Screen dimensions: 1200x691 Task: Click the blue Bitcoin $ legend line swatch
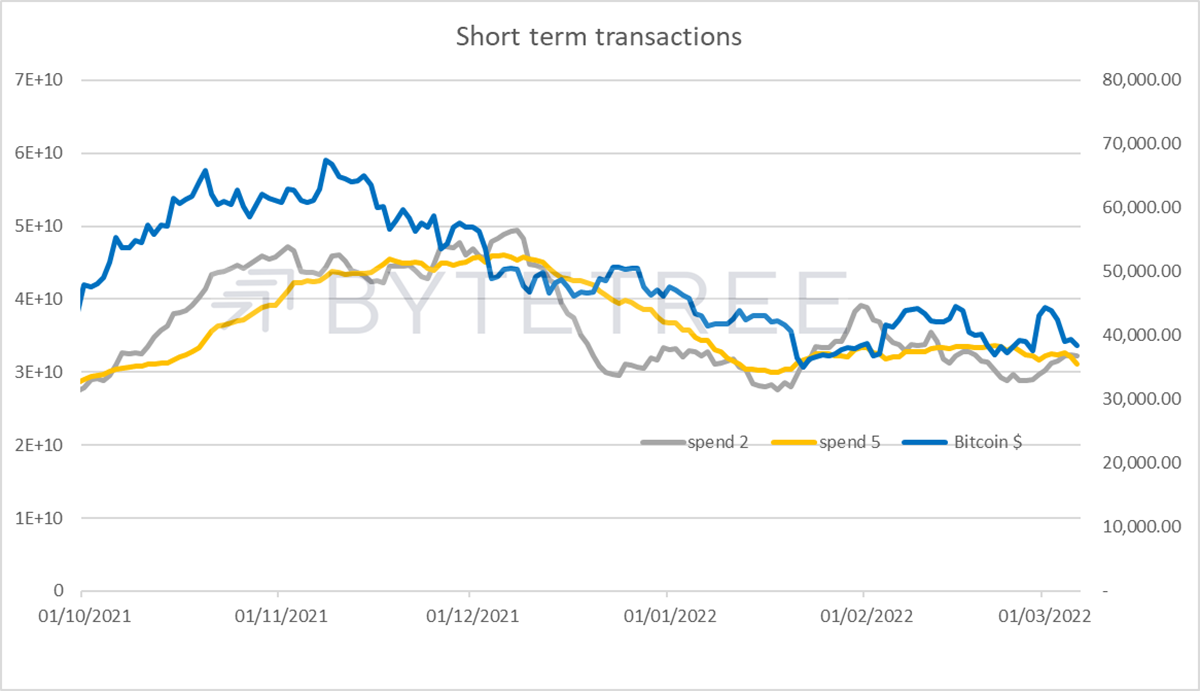924,442
